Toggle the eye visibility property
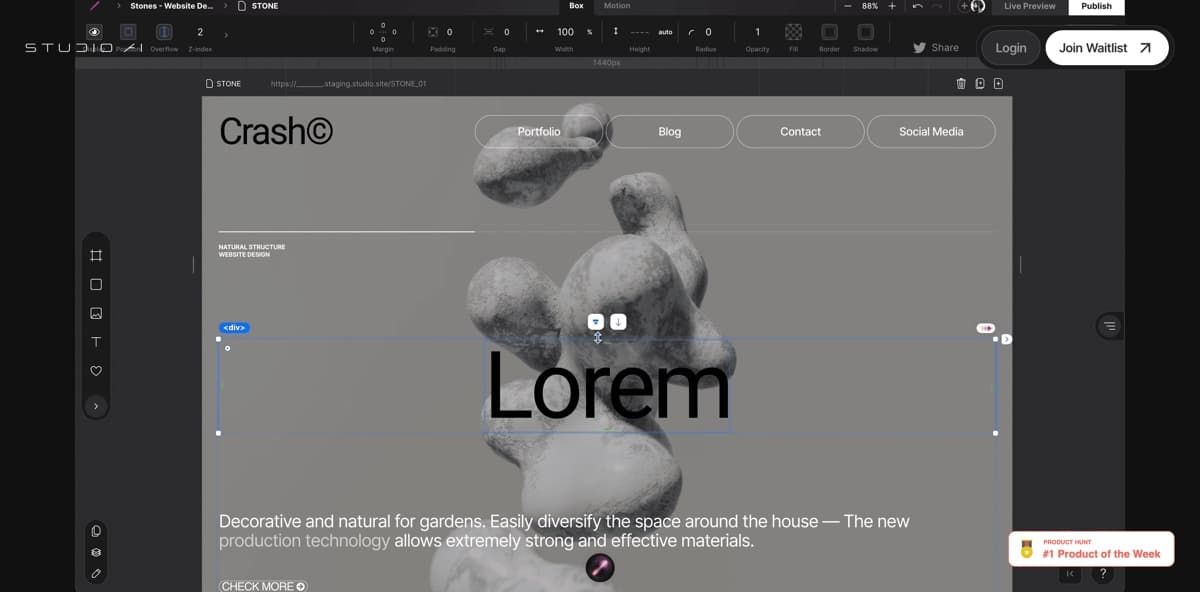This screenshot has height=592, width=1200. 95,33
